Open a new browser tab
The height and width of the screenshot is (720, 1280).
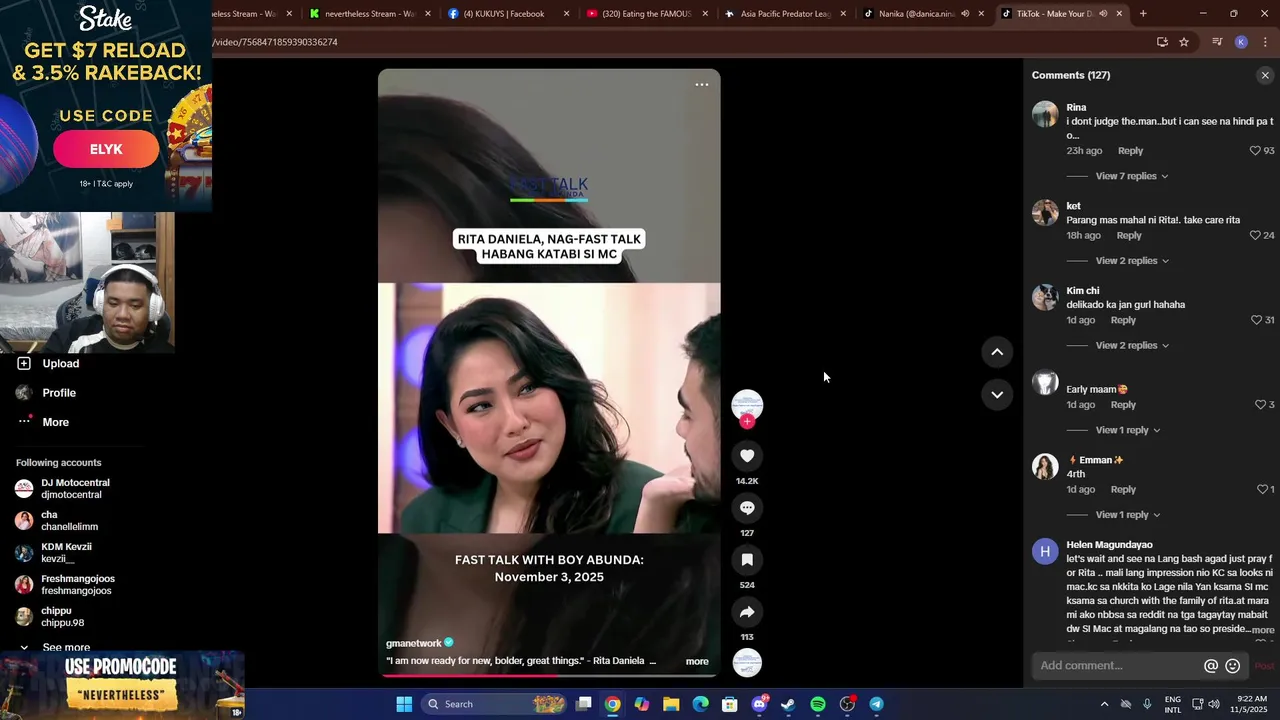pos(1143,14)
